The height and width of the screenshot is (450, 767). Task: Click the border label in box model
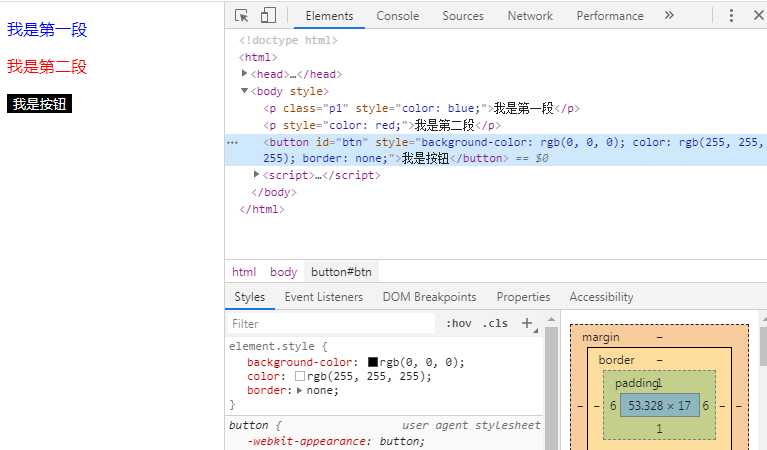point(616,360)
